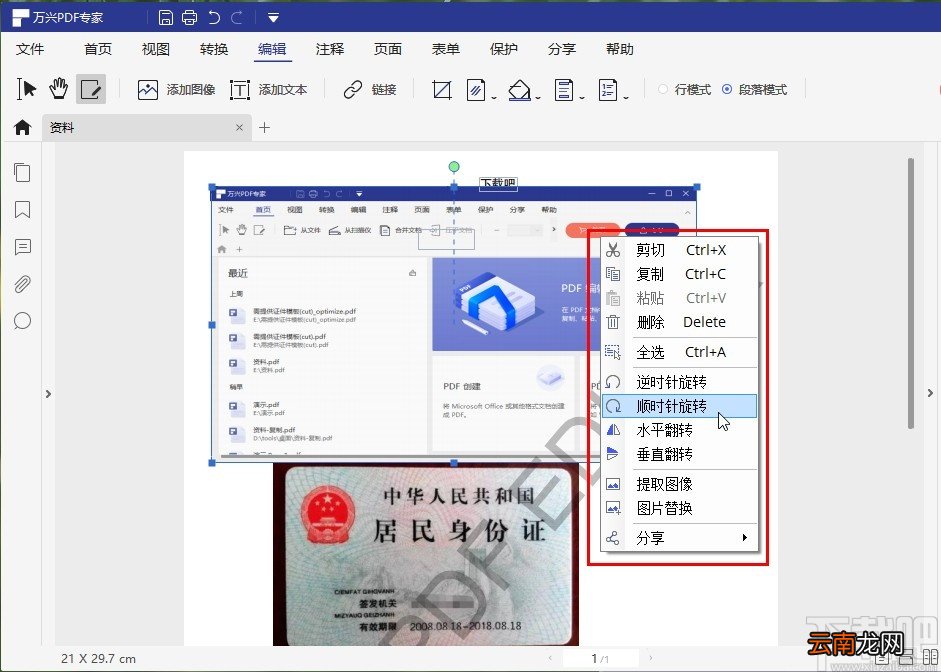Image resolution: width=941 pixels, height=672 pixels.
Task: Click the background fill bucket icon
Action: (519, 90)
